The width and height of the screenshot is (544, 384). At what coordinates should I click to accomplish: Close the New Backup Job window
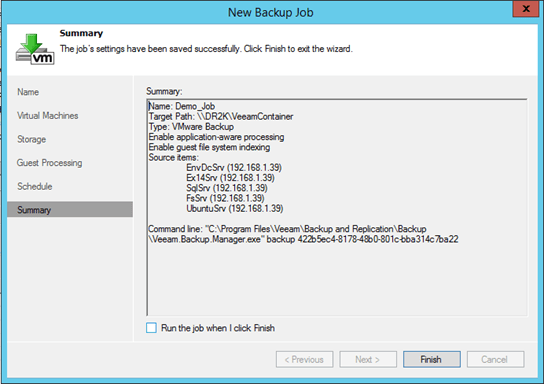click(526, 8)
